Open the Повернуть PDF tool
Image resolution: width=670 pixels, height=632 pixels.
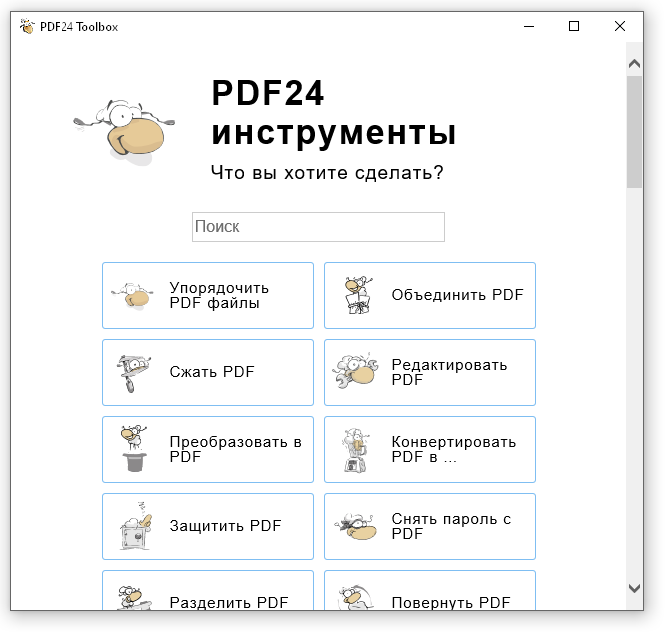tap(430, 591)
